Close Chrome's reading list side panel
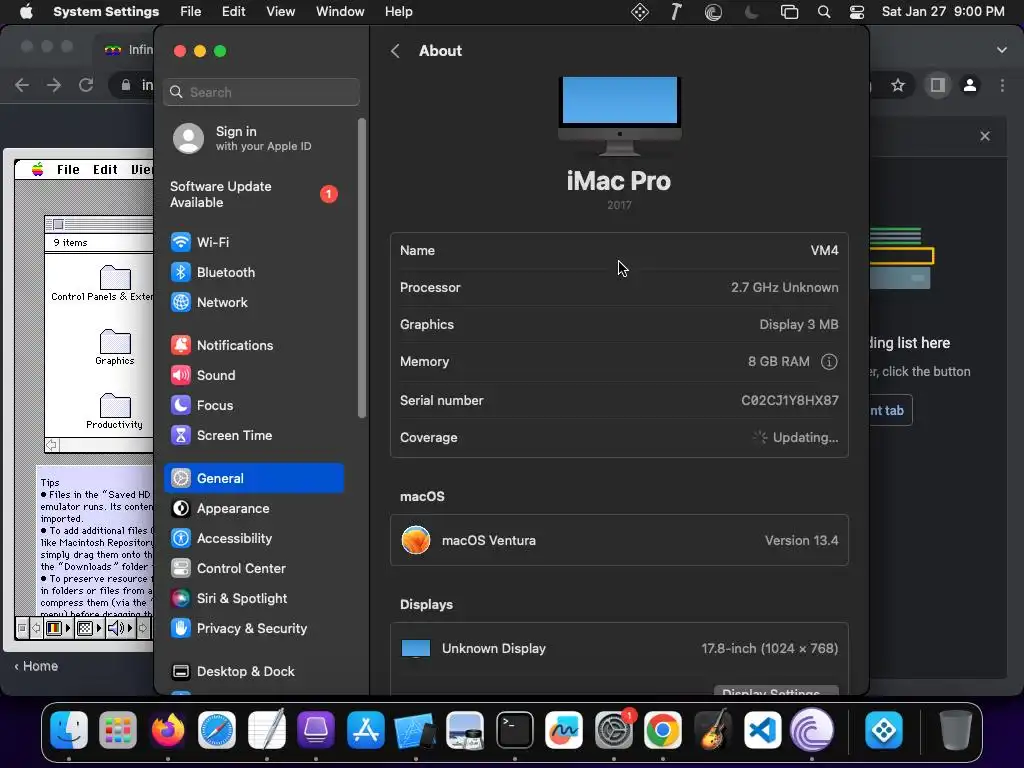1024x768 pixels. (985, 136)
